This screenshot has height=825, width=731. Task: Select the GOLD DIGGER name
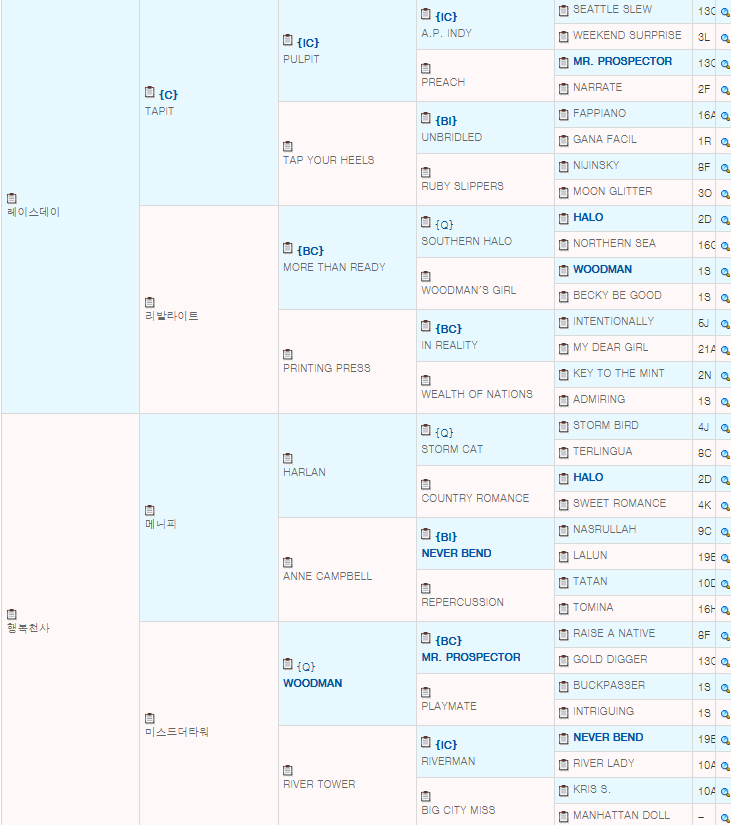coord(610,659)
